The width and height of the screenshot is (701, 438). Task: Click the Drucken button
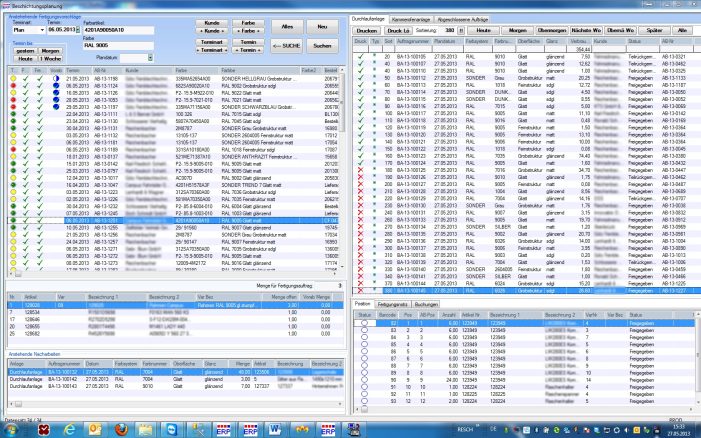tap(367, 30)
